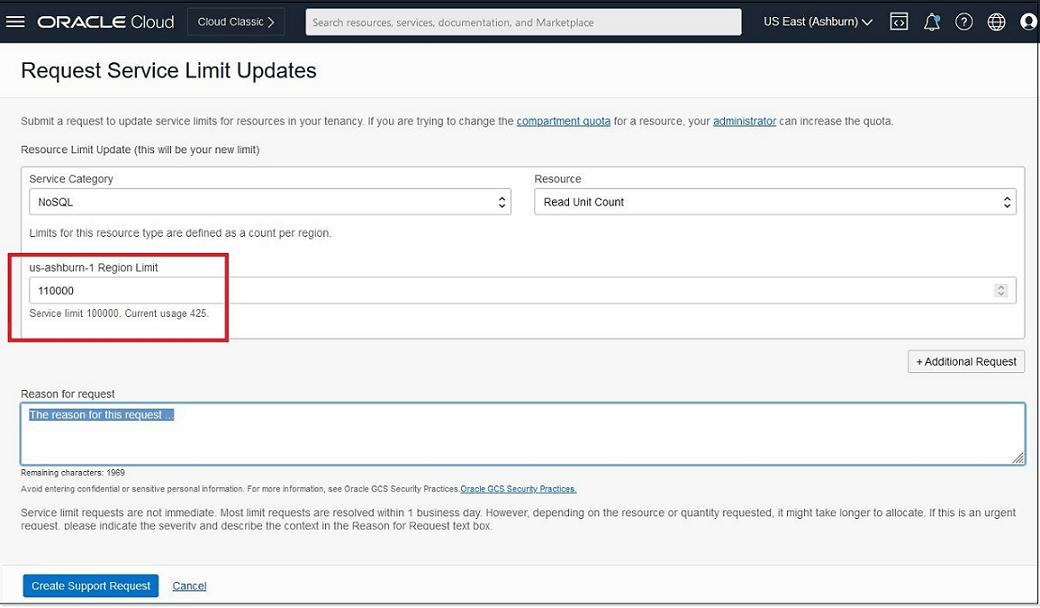
Task: Focus the search resources and services box
Action: (523, 22)
